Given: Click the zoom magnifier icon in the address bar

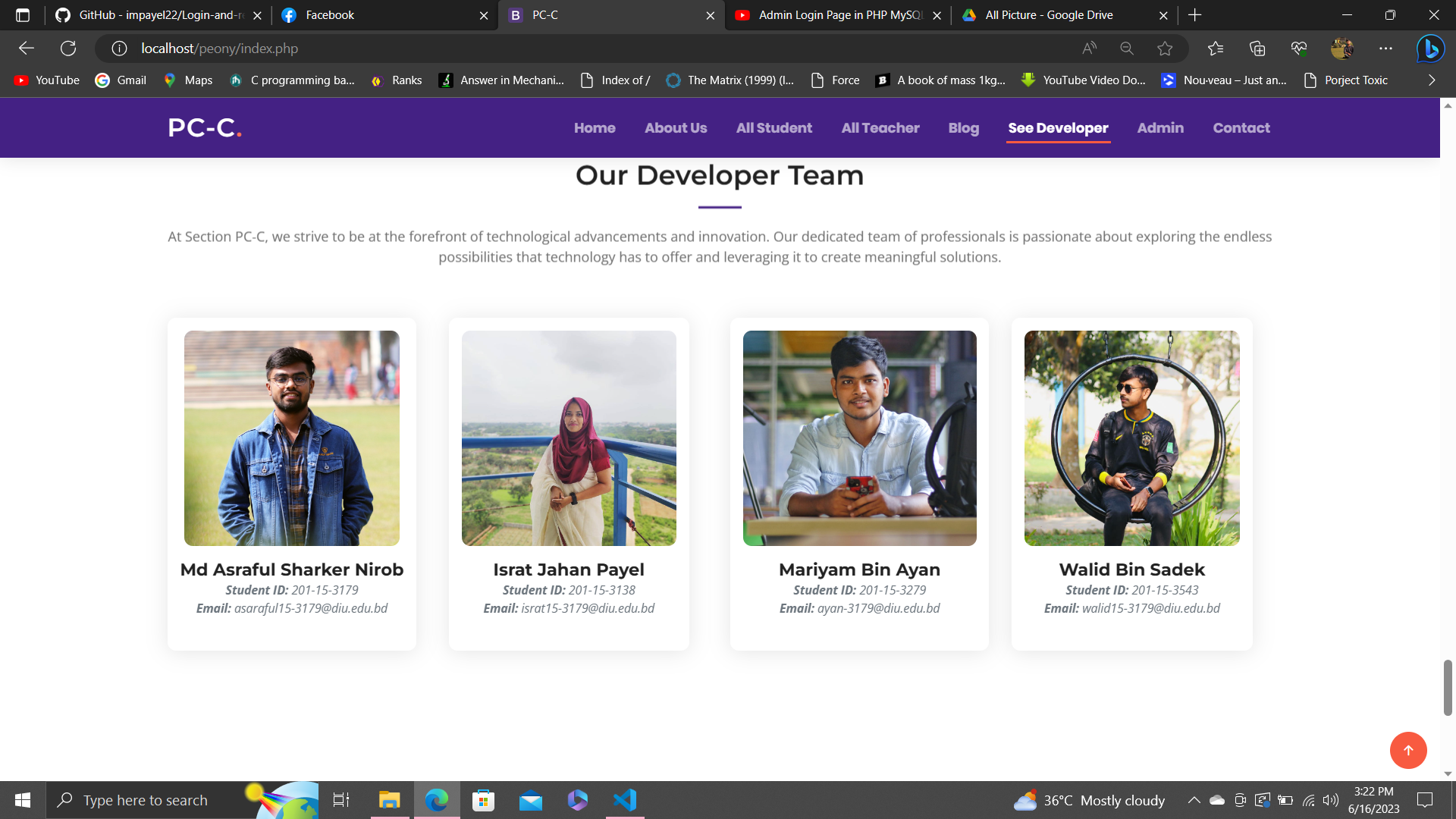Looking at the screenshot, I should coord(1127,49).
